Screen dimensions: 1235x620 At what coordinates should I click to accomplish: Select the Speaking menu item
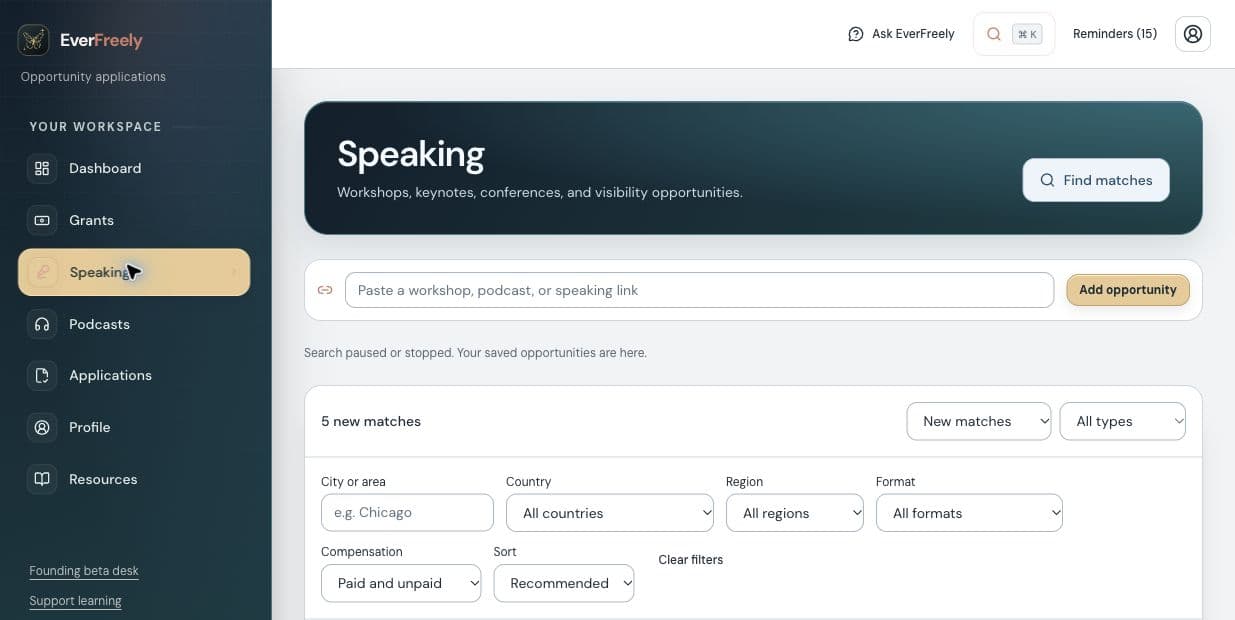click(134, 272)
